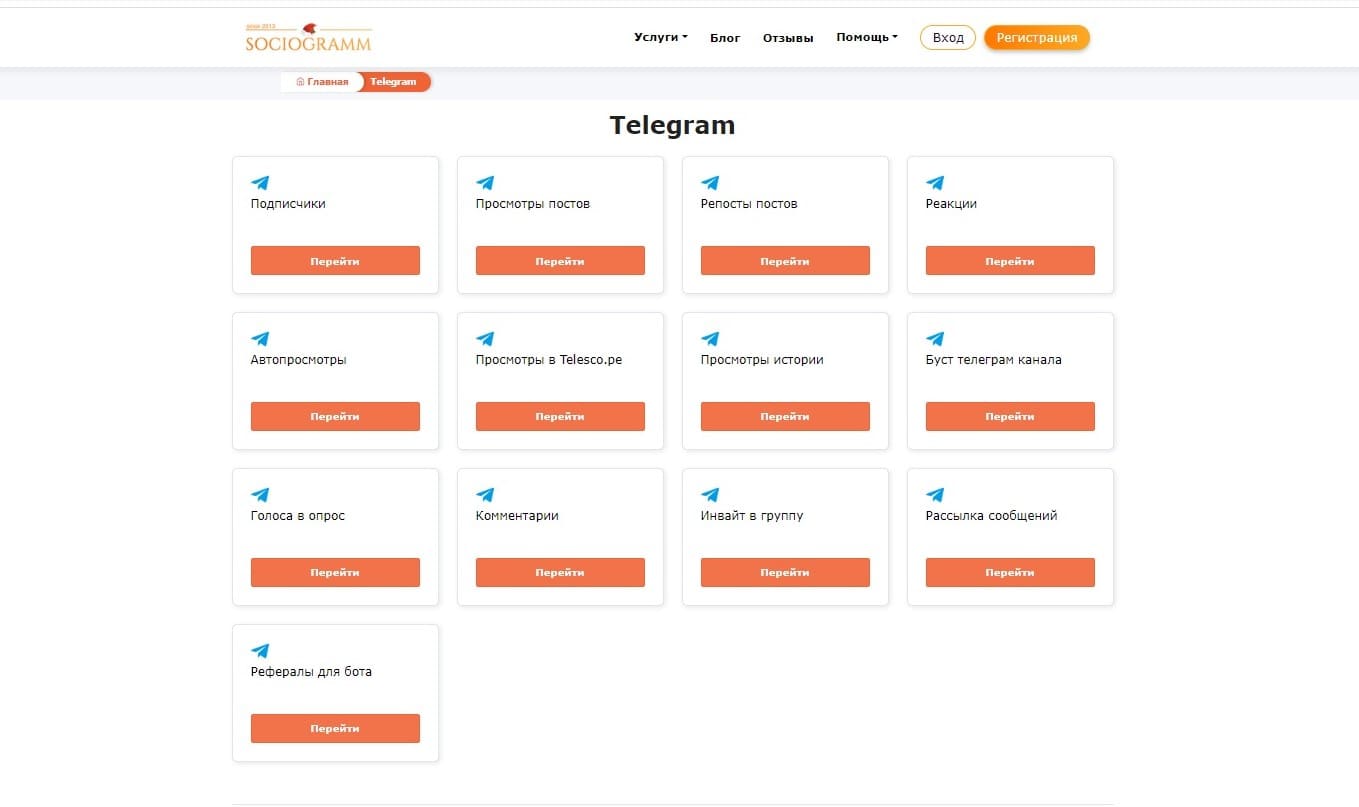Click the Рассылка сообщений card title
Image resolution: width=1359 pixels, height=807 pixels.
(x=992, y=516)
